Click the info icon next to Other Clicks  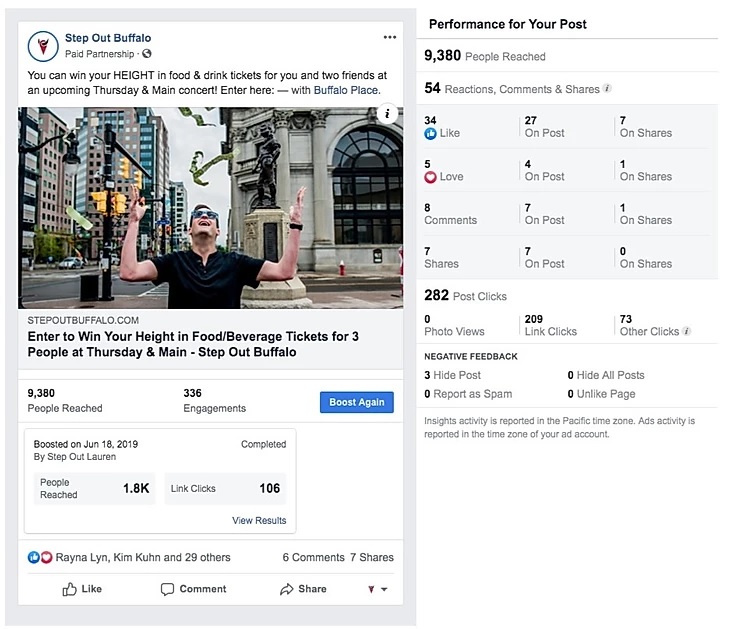pos(687,331)
